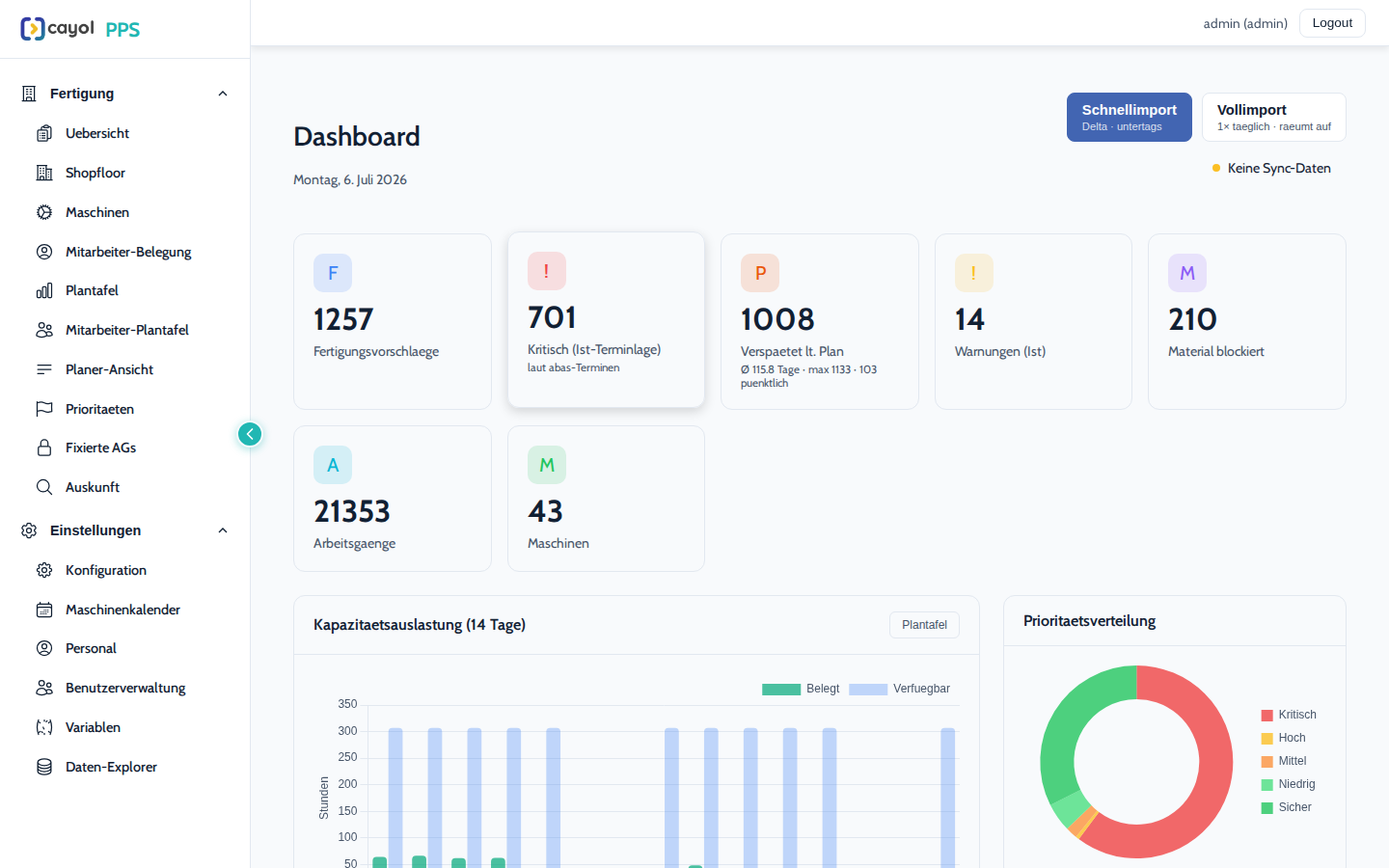Toggle Sicher in the priority legend
This screenshot has width=1389, height=868.
[1286, 807]
